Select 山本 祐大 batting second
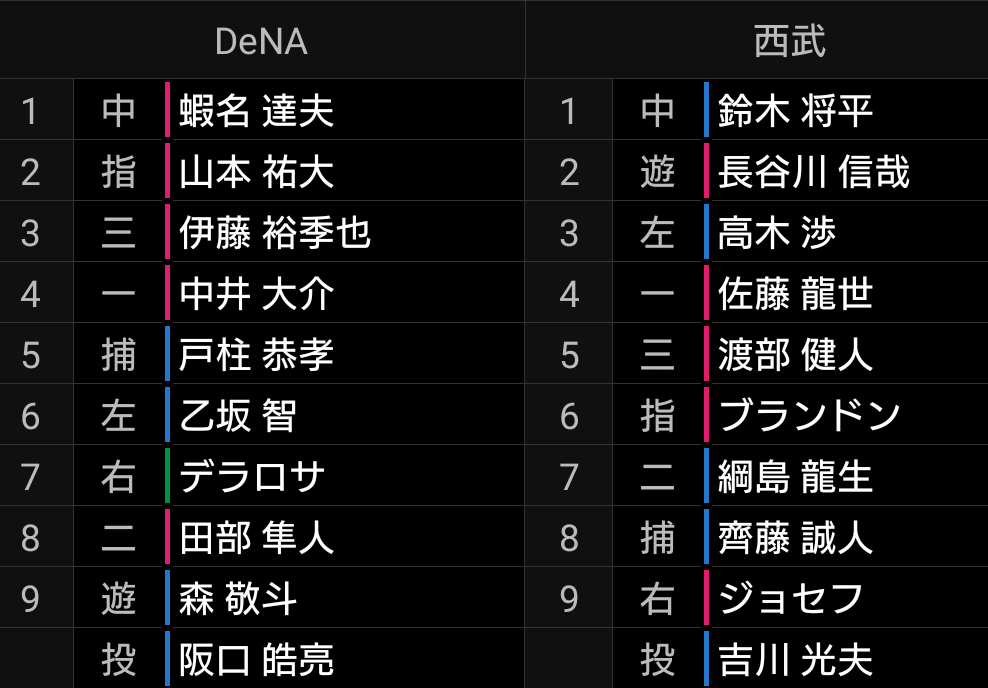Viewport: 988px width, 688px height. 256,172
